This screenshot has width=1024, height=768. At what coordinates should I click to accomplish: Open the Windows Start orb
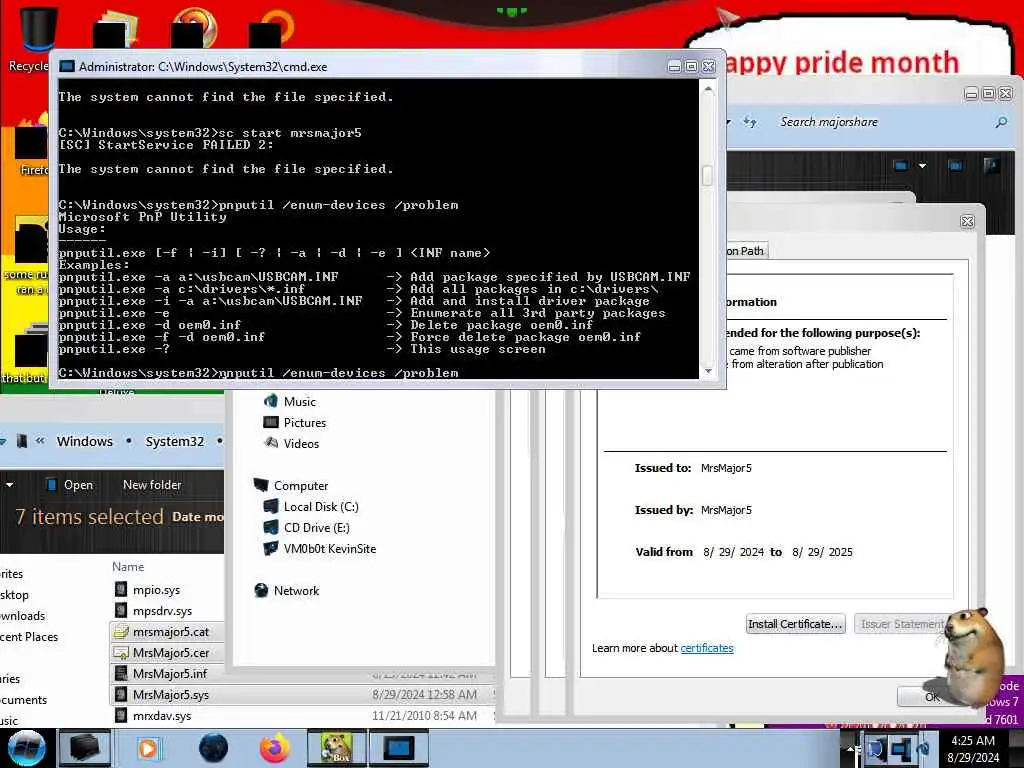pos(26,748)
